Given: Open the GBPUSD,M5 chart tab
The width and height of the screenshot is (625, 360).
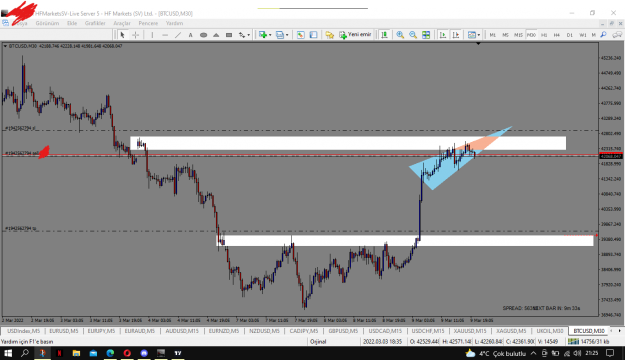Looking at the screenshot, I should point(343,331).
